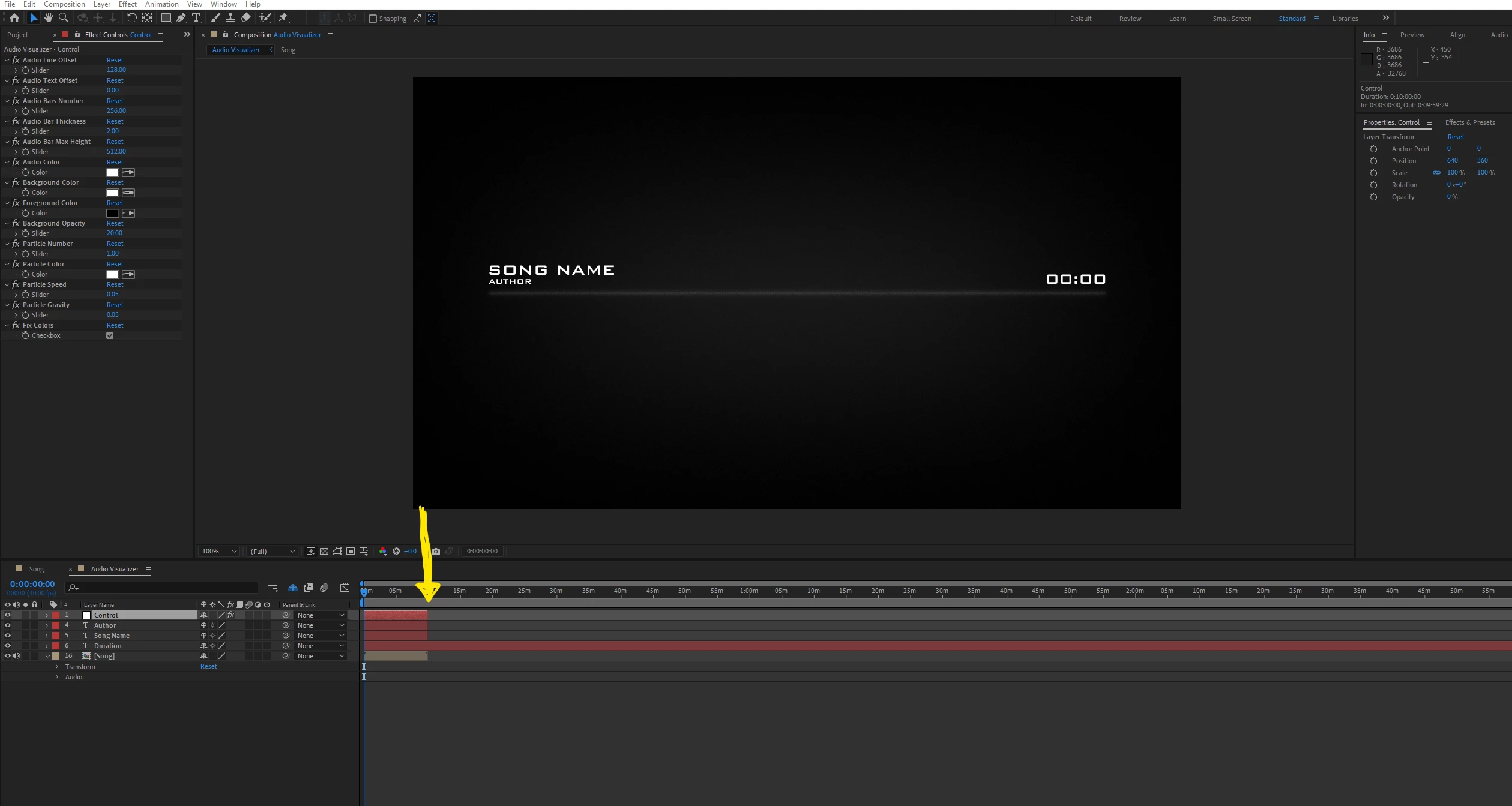This screenshot has height=806, width=1512.
Task: Open parent dropdown for Duration layer
Action: click(x=321, y=646)
